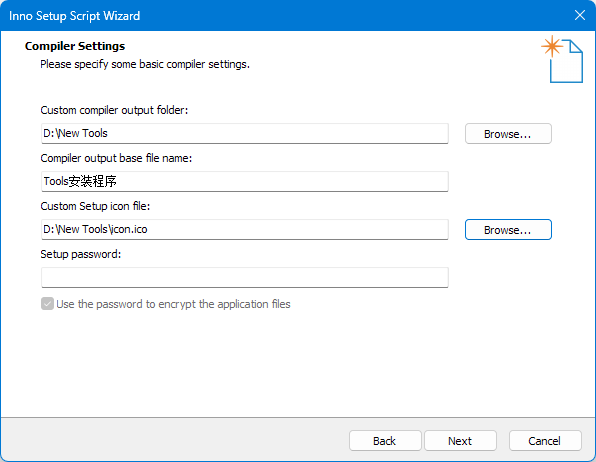Click the "Compiler Settings" heading

(75, 46)
